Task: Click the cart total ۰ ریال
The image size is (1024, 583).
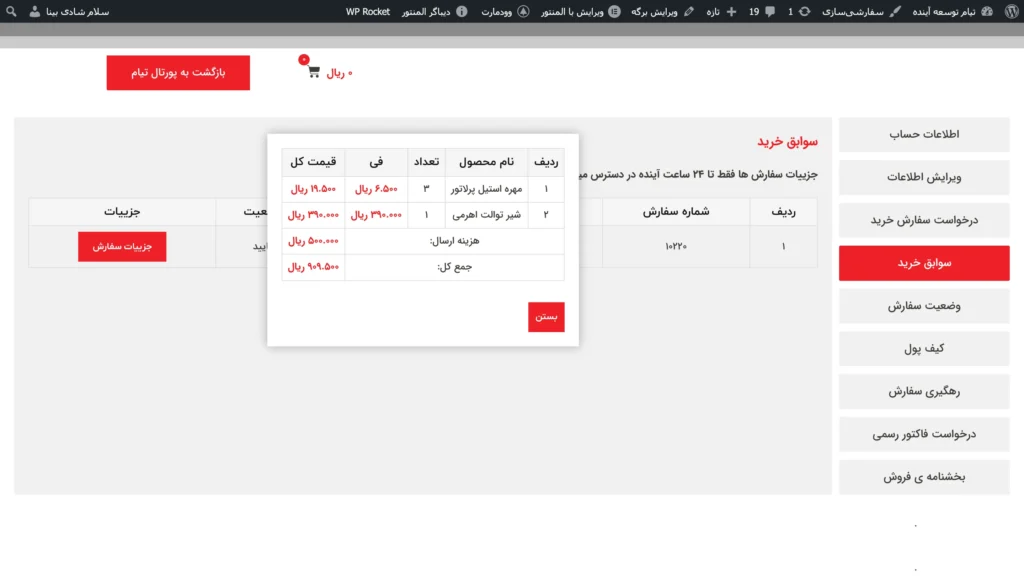Action: click(x=340, y=73)
